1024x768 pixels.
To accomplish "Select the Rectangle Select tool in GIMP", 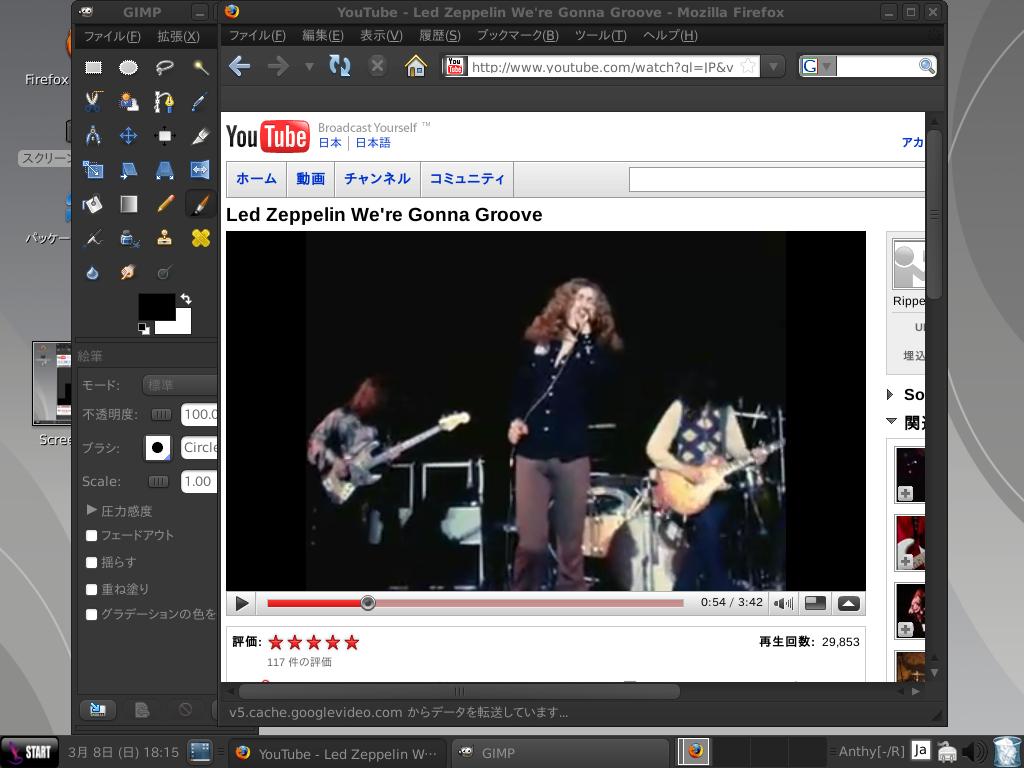I will pos(93,68).
